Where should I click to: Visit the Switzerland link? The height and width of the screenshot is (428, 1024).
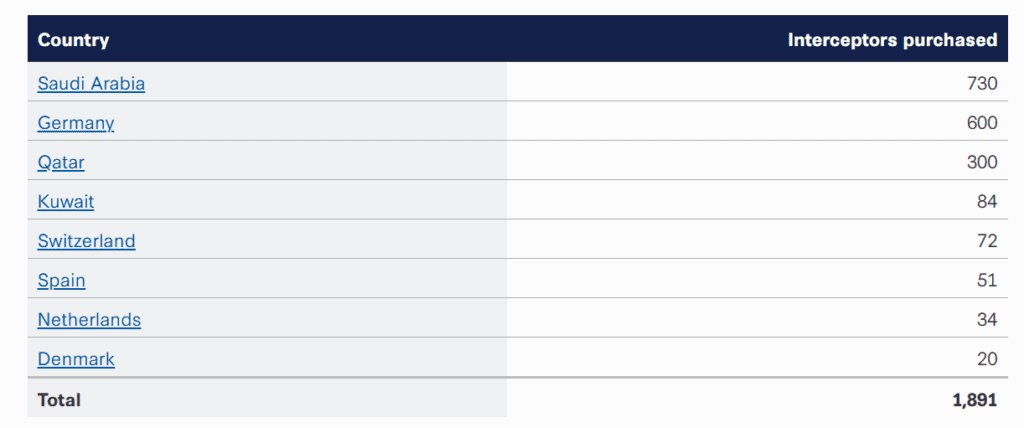tap(87, 241)
